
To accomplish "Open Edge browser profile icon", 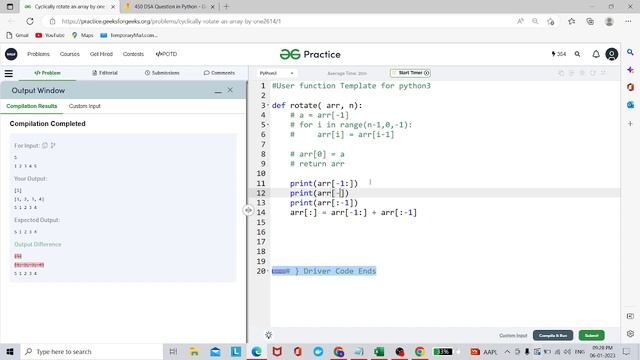I will [x=609, y=21].
